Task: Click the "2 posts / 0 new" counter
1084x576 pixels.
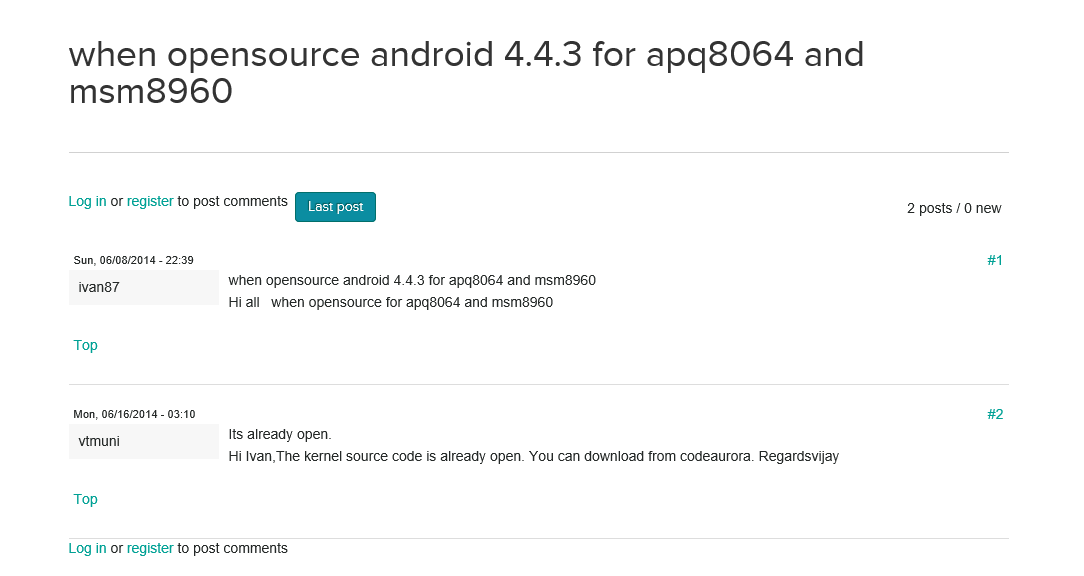Action: [x=954, y=208]
